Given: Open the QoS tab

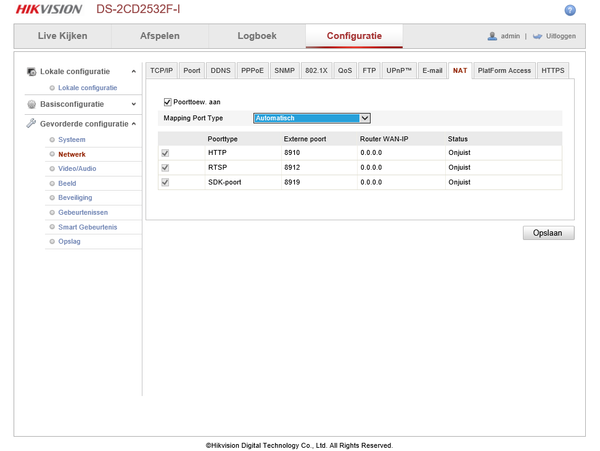Looking at the screenshot, I should pyautogui.click(x=345, y=71).
